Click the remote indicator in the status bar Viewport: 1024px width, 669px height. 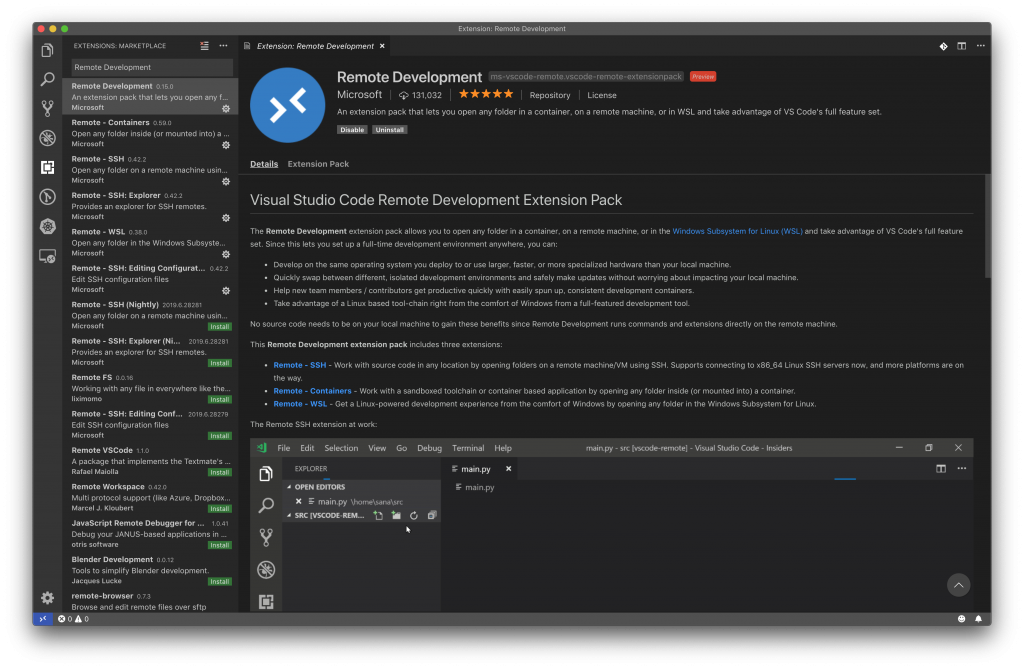click(43, 619)
